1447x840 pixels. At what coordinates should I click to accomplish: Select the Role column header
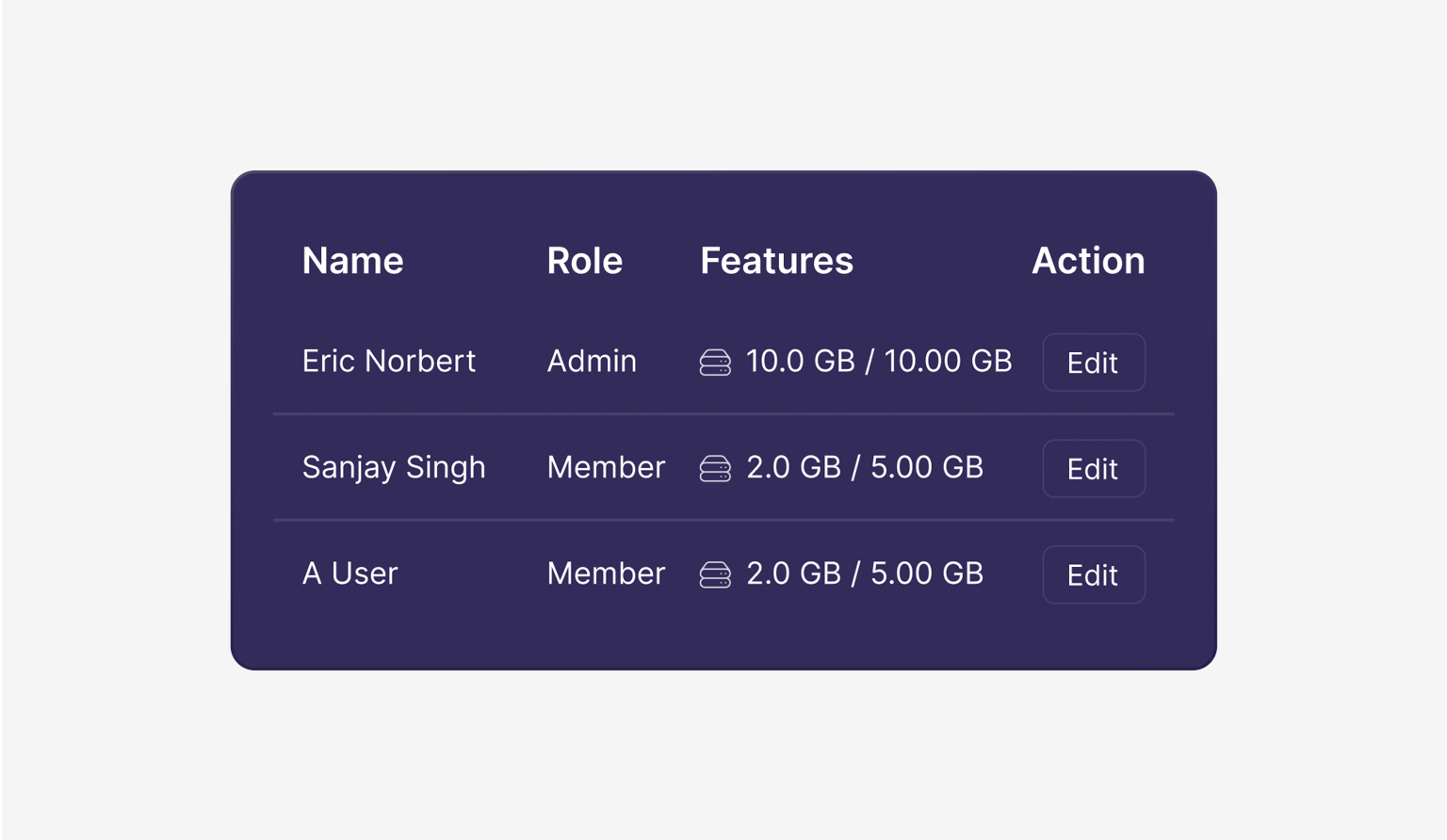pyautogui.click(x=584, y=261)
